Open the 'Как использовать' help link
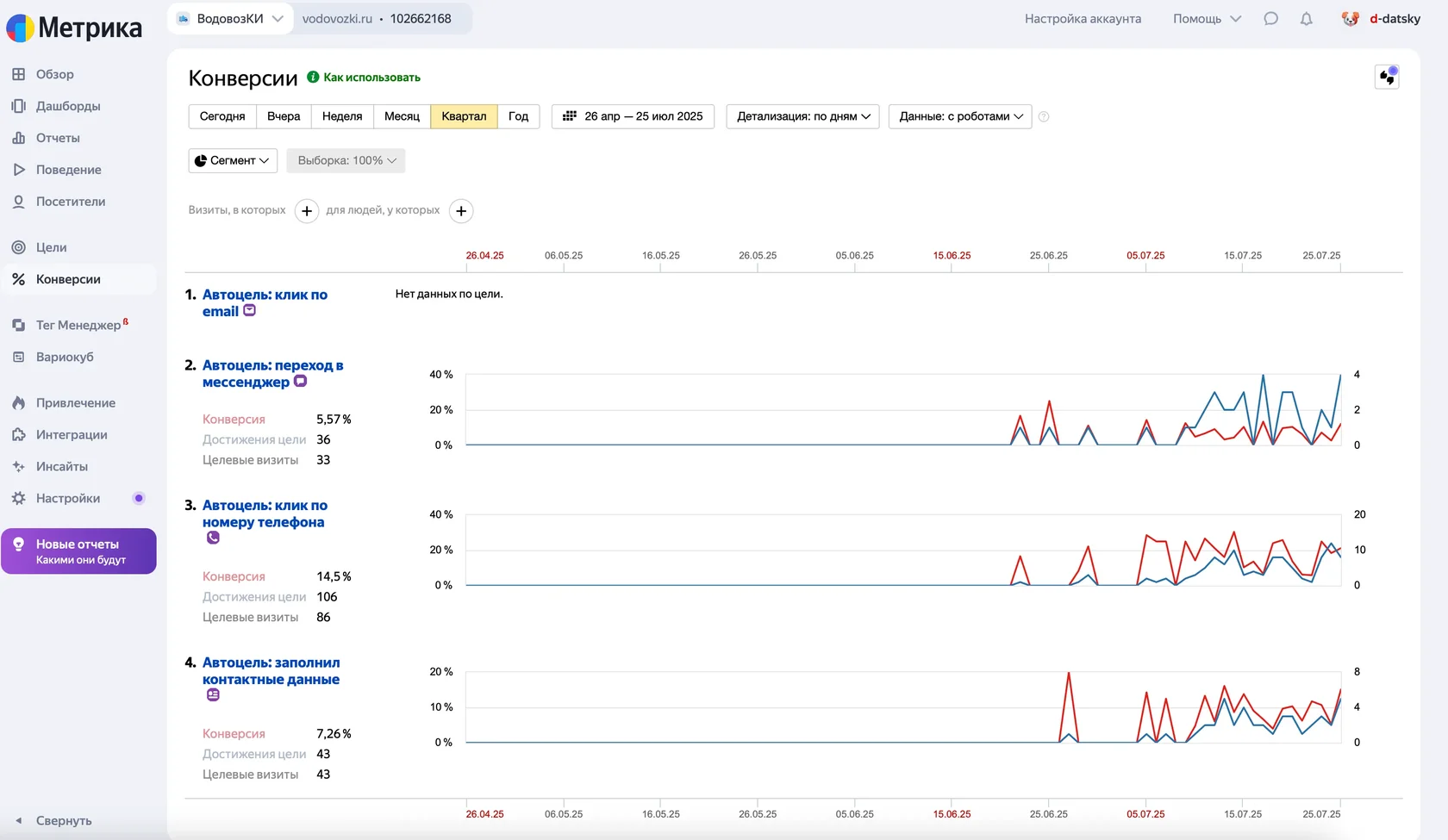This screenshot has width=1448, height=840. click(x=371, y=78)
